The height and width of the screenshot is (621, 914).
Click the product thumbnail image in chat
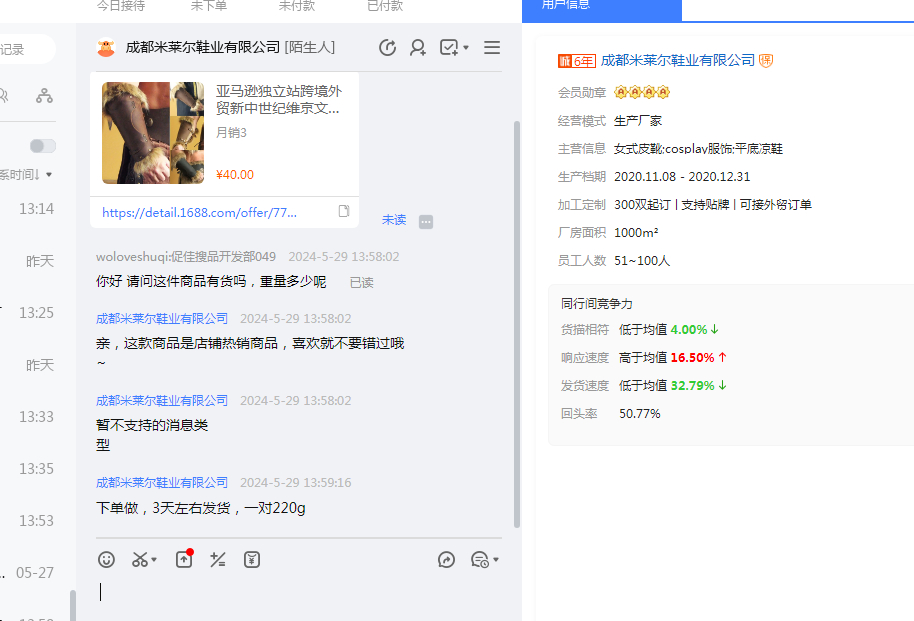pyautogui.click(x=153, y=133)
